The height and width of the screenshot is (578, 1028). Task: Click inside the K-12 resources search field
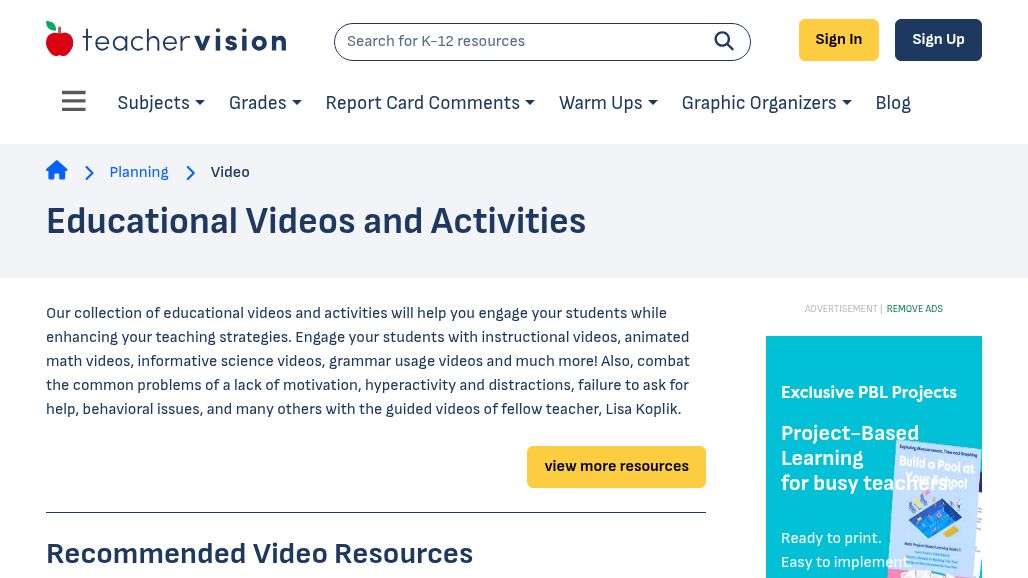[520, 41]
